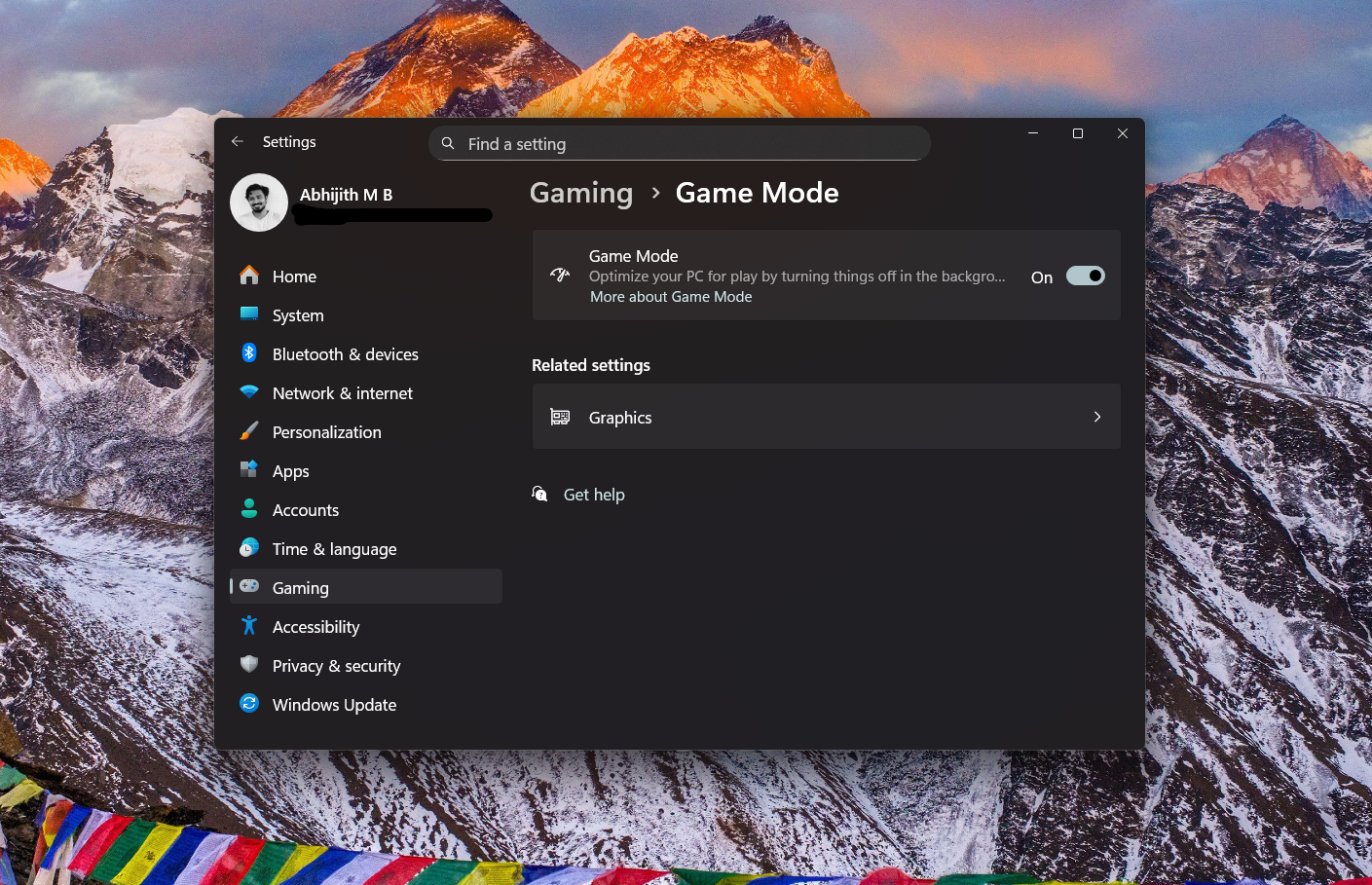Viewport: 1372px width, 885px height.
Task: Click the back arrow in Settings
Action: click(237, 141)
